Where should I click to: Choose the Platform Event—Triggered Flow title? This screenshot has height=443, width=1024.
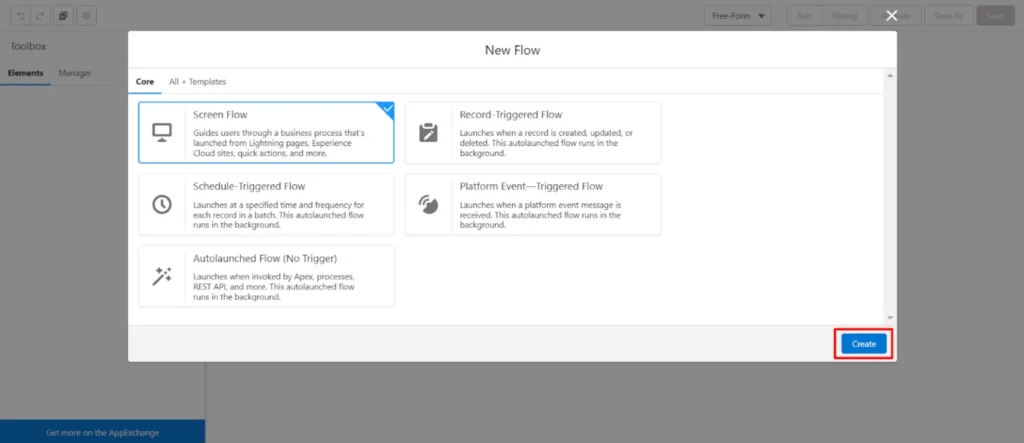531,186
